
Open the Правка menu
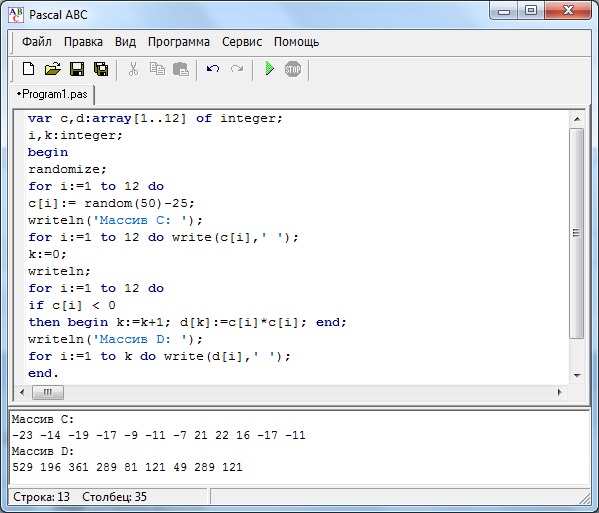pyautogui.click(x=83, y=42)
